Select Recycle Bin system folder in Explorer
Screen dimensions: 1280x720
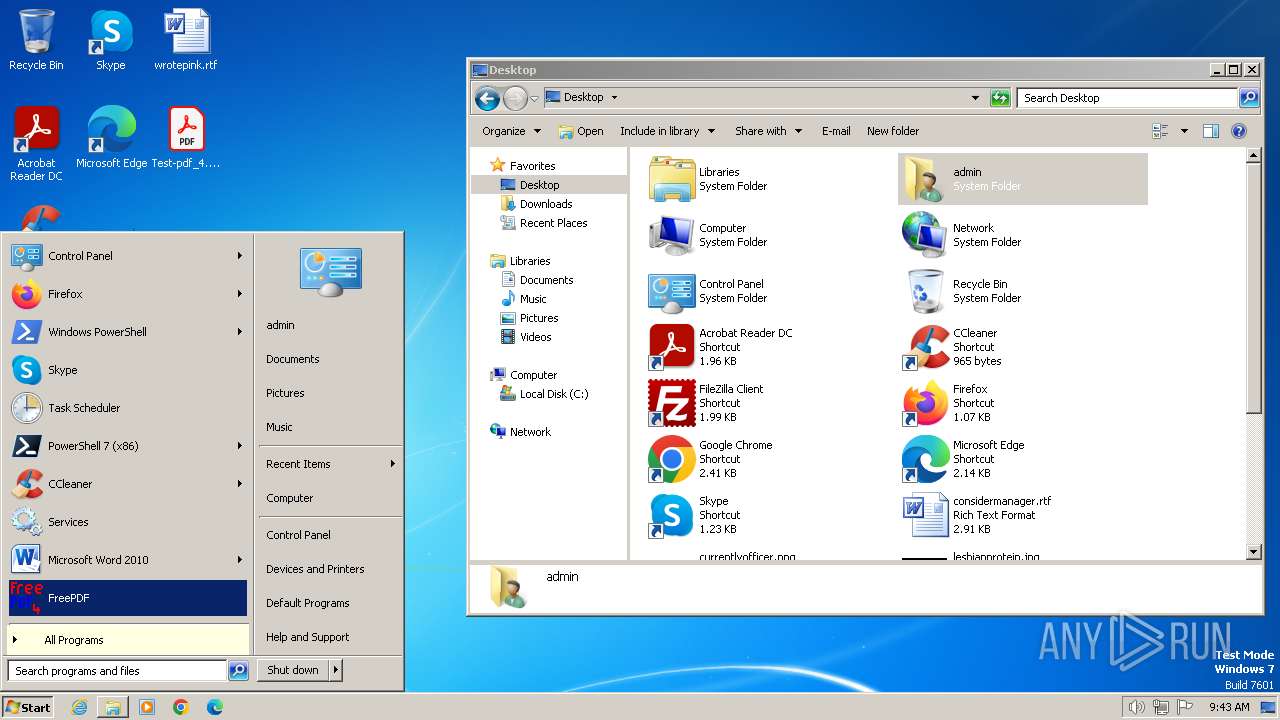tap(962, 291)
